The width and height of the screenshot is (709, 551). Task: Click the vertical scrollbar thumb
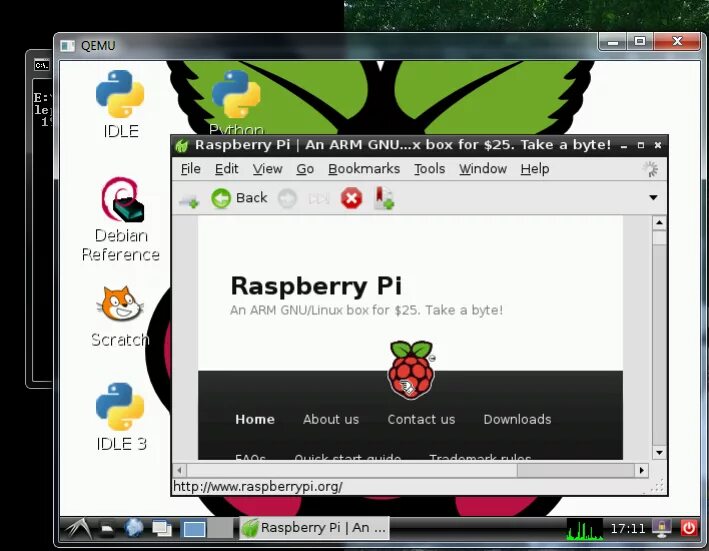tap(659, 239)
